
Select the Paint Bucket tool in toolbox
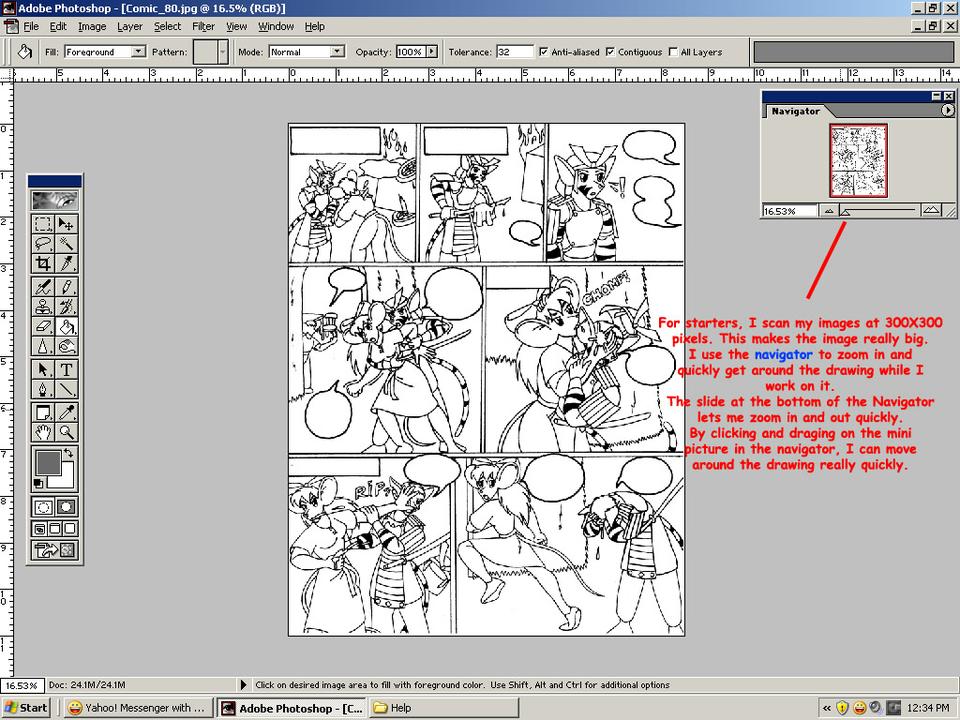click(x=66, y=326)
